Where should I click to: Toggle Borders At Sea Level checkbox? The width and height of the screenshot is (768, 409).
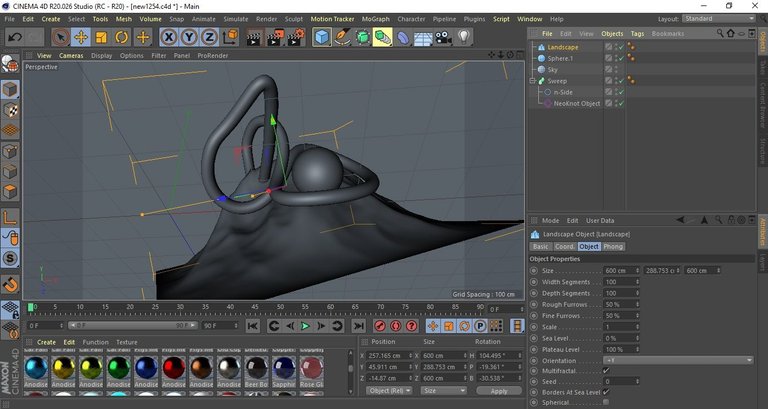[606, 392]
